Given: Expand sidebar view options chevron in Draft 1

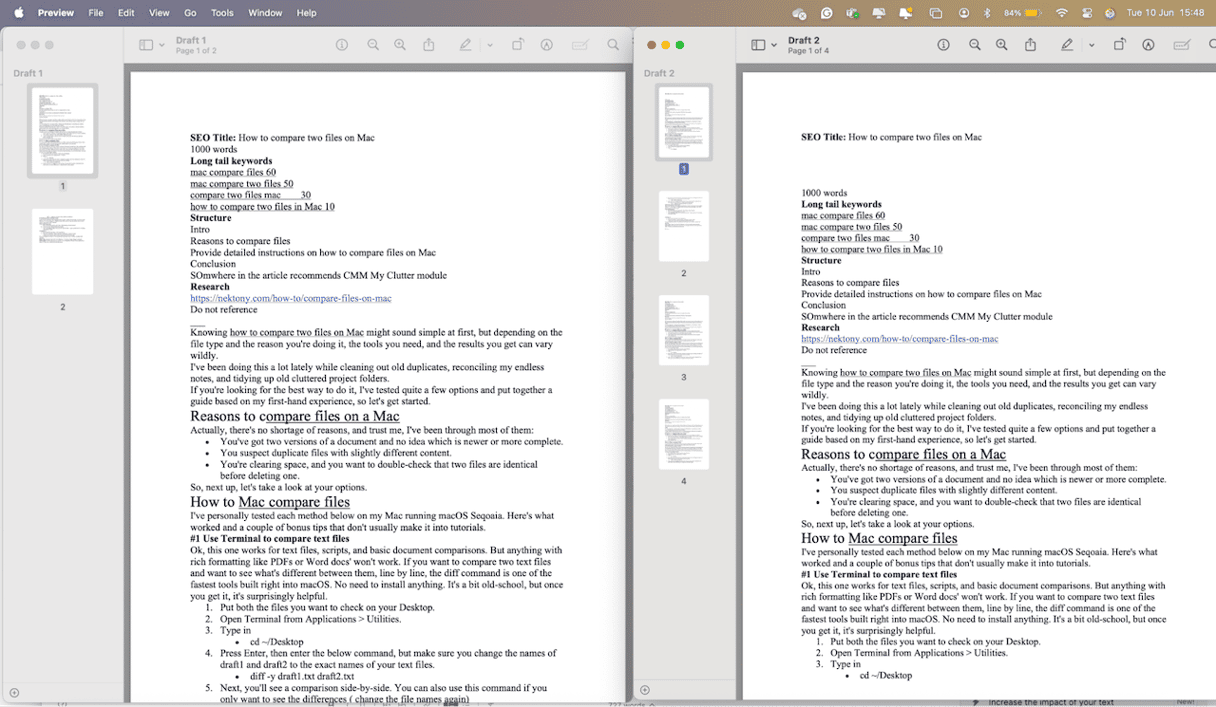Looking at the screenshot, I should pyautogui.click(x=161, y=45).
